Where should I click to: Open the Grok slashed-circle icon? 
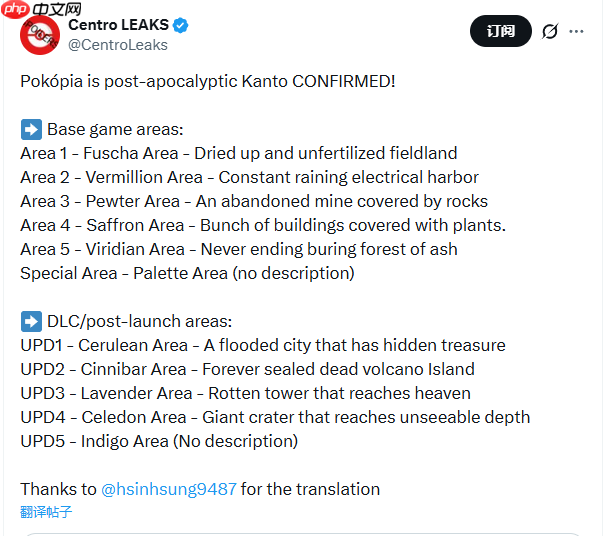[549, 31]
